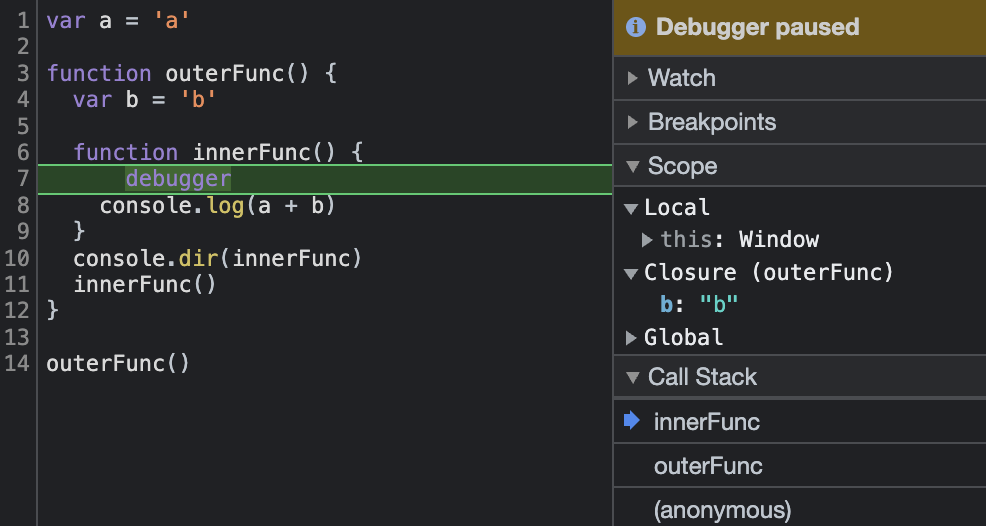The image size is (986, 526).
Task: Click the console.dir(innerFunc) line
Action: pos(218,259)
